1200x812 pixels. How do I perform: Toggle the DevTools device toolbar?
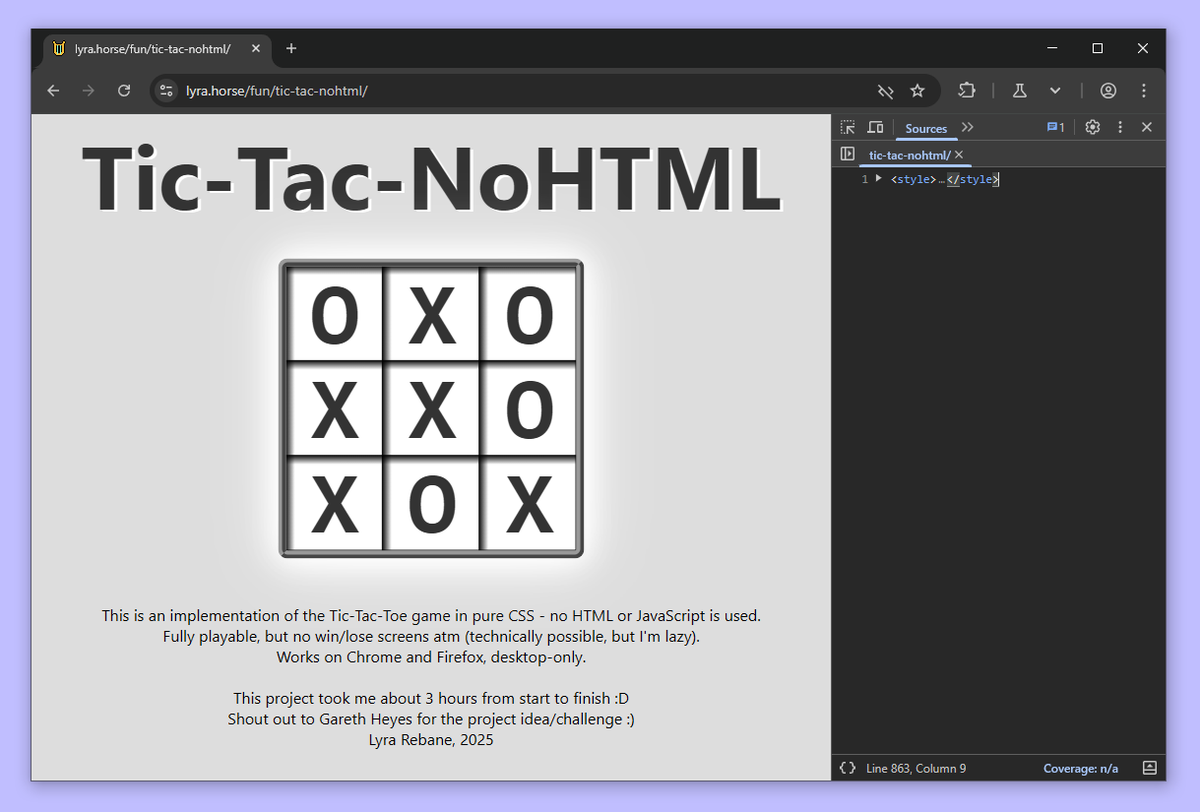[x=875, y=127]
